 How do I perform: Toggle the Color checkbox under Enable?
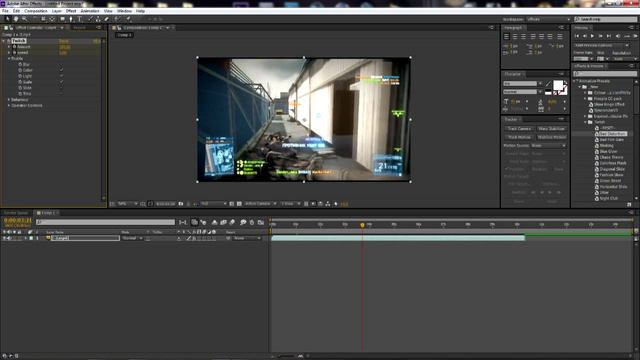tap(62, 70)
